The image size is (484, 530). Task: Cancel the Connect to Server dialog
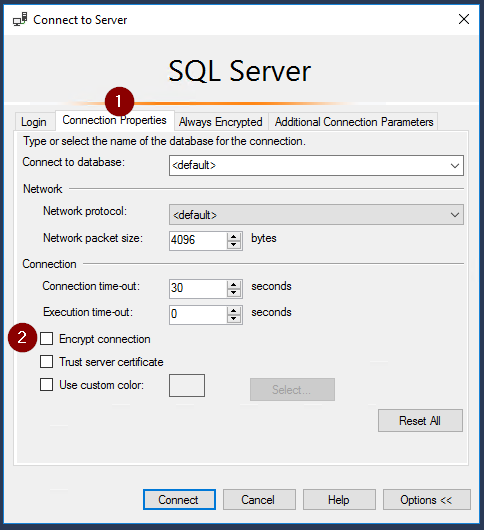pos(259,499)
